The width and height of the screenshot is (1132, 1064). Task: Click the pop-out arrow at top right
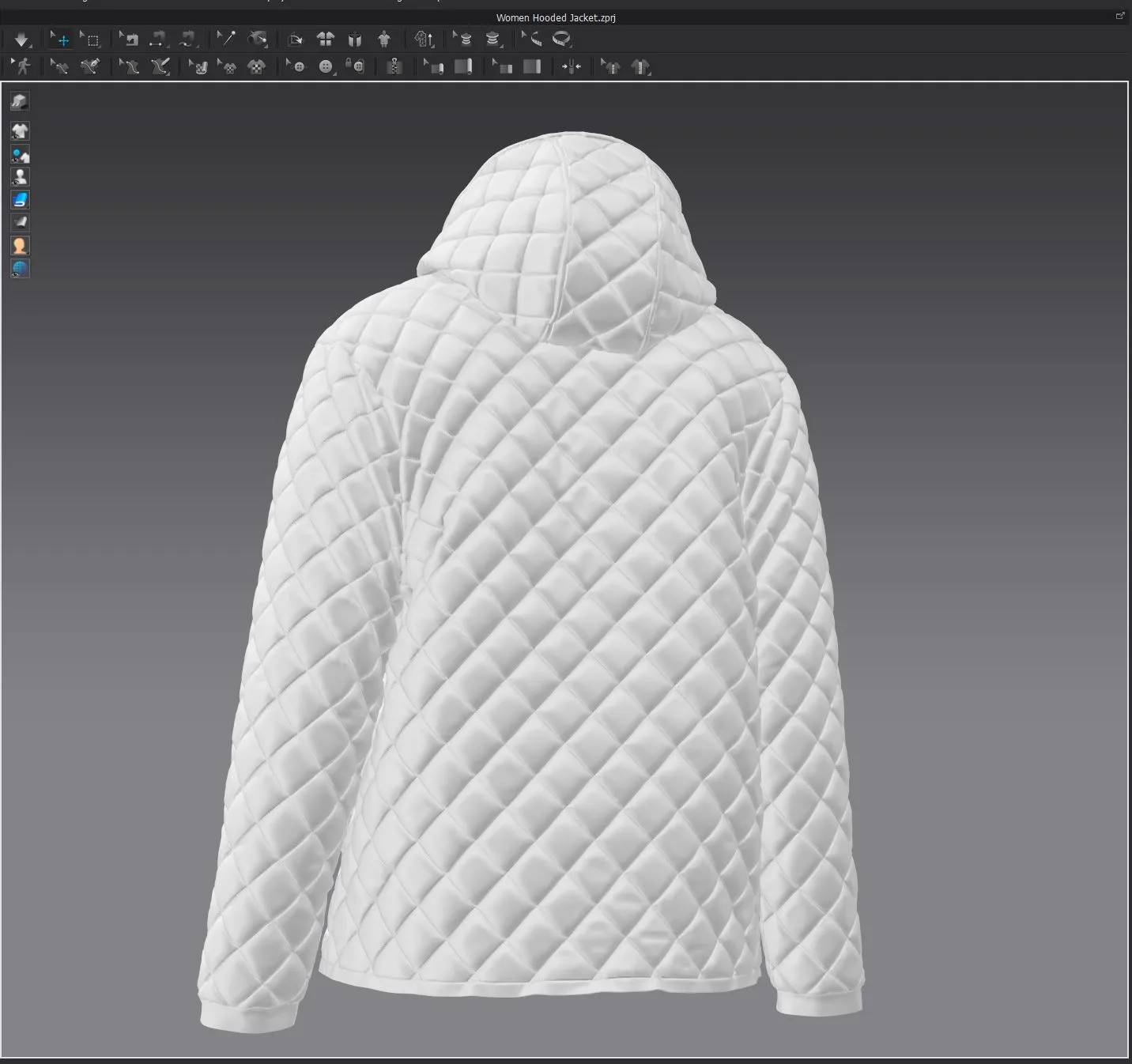[1121, 14]
